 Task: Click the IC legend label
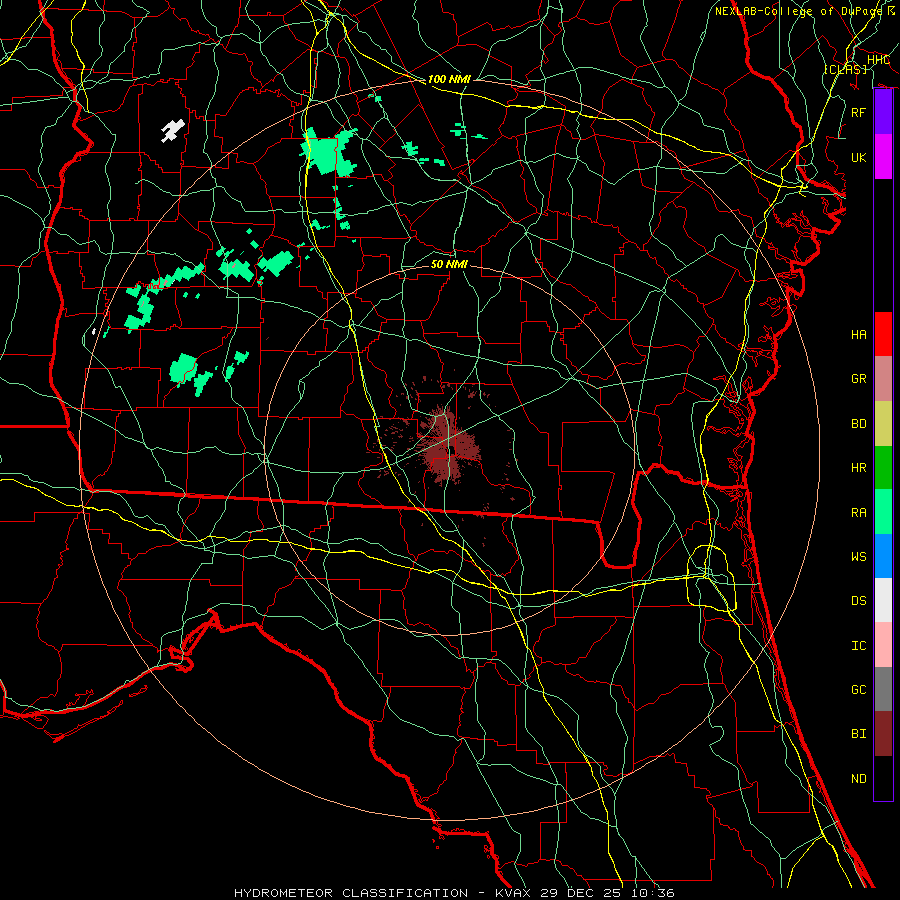pyautogui.click(x=858, y=646)
